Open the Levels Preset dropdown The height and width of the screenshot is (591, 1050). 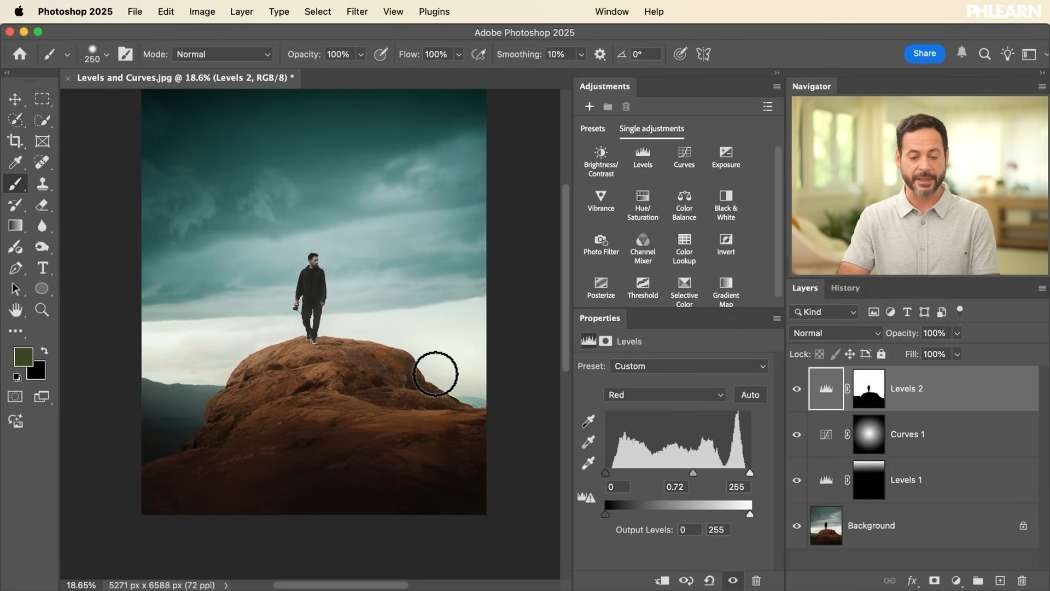pyautogui.click(x=688, y=366)
